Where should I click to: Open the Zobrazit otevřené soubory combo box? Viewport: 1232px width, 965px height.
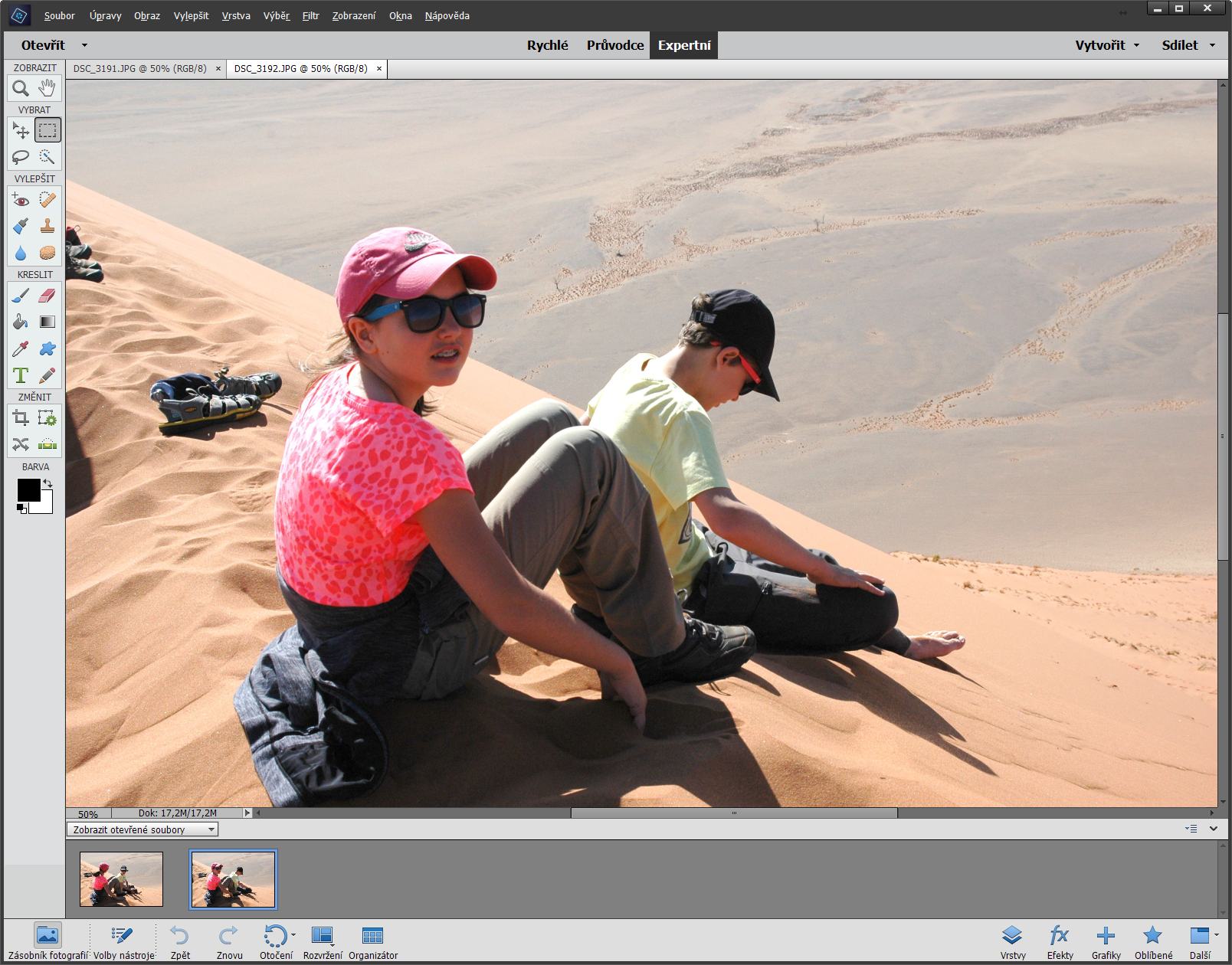coord(143,829)
